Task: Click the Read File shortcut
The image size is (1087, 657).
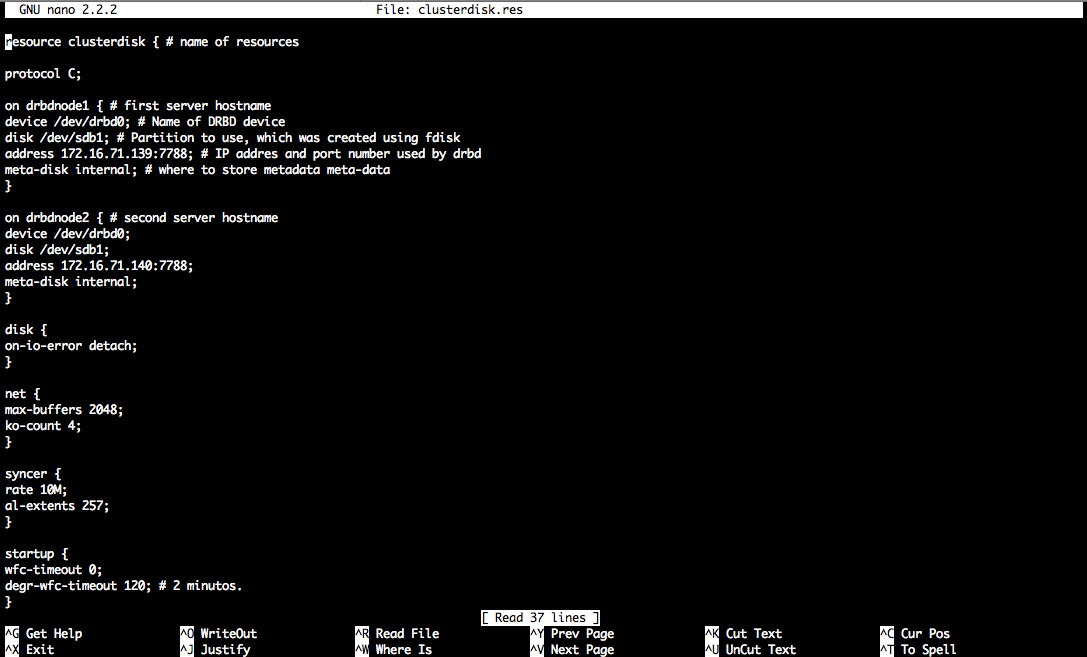Action: coord(397,633)
